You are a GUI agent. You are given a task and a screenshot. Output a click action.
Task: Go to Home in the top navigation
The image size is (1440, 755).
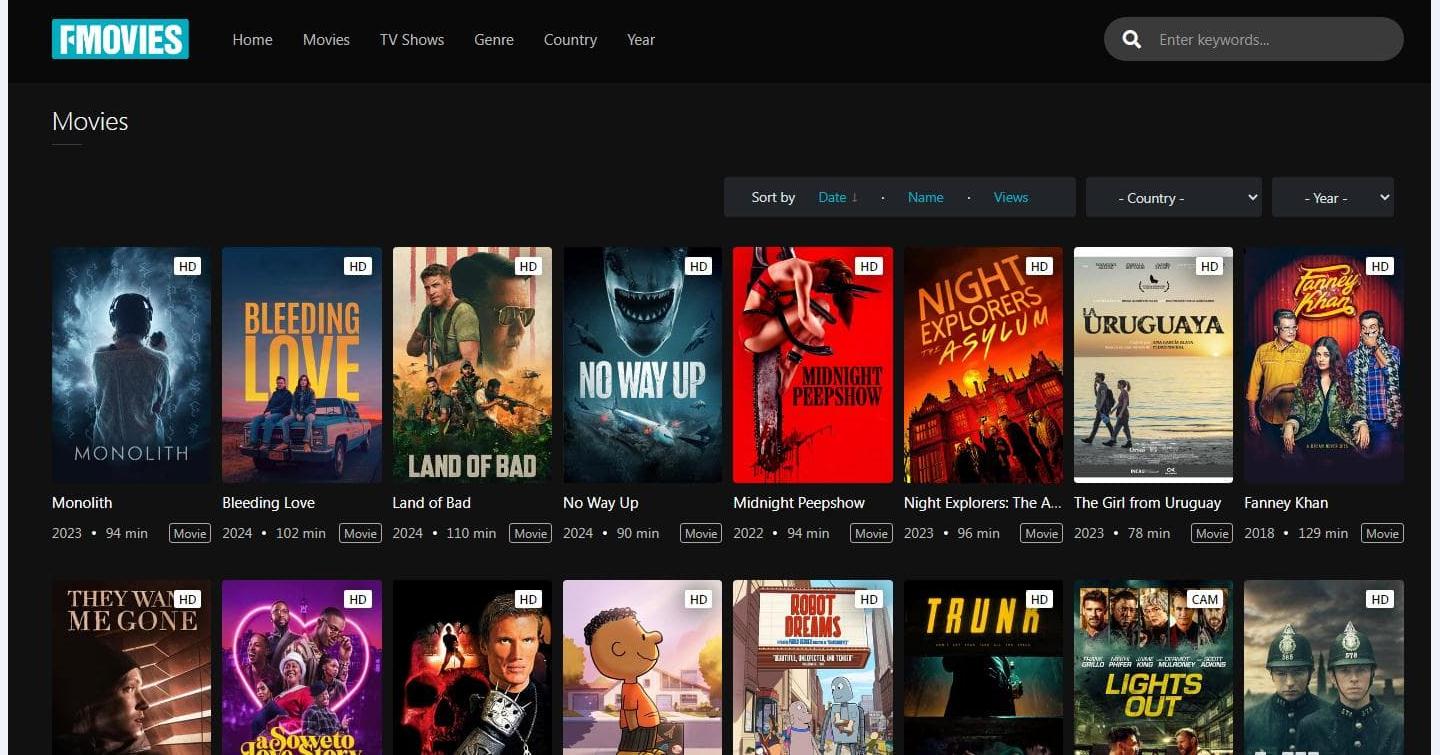click(x=252, y=40)
